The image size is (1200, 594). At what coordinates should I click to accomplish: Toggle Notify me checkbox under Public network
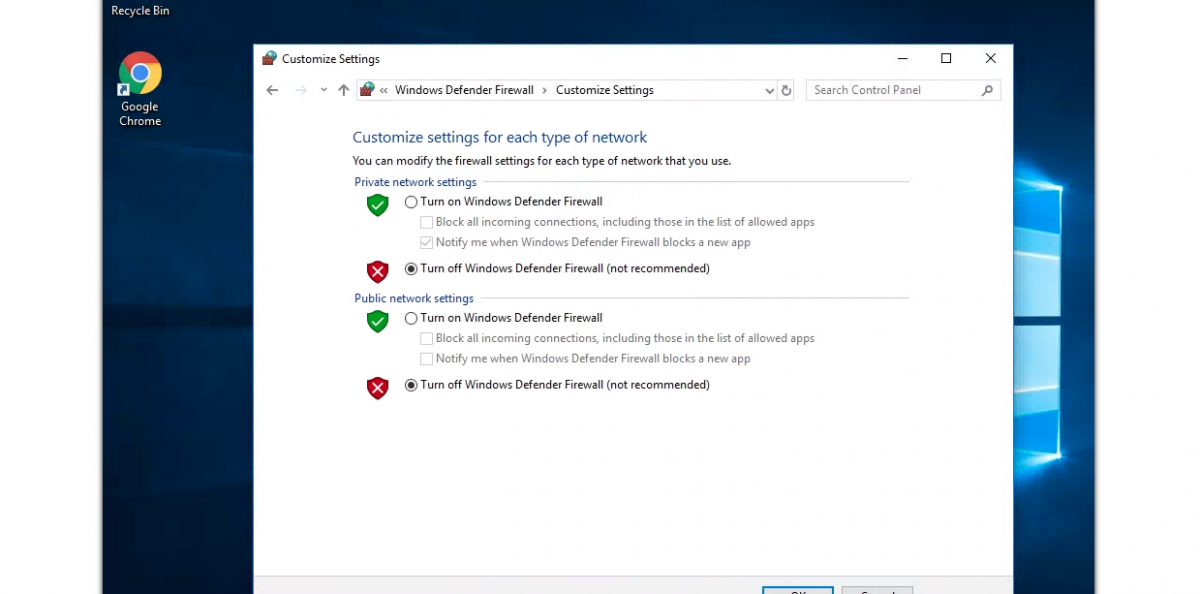coord(427,358)
